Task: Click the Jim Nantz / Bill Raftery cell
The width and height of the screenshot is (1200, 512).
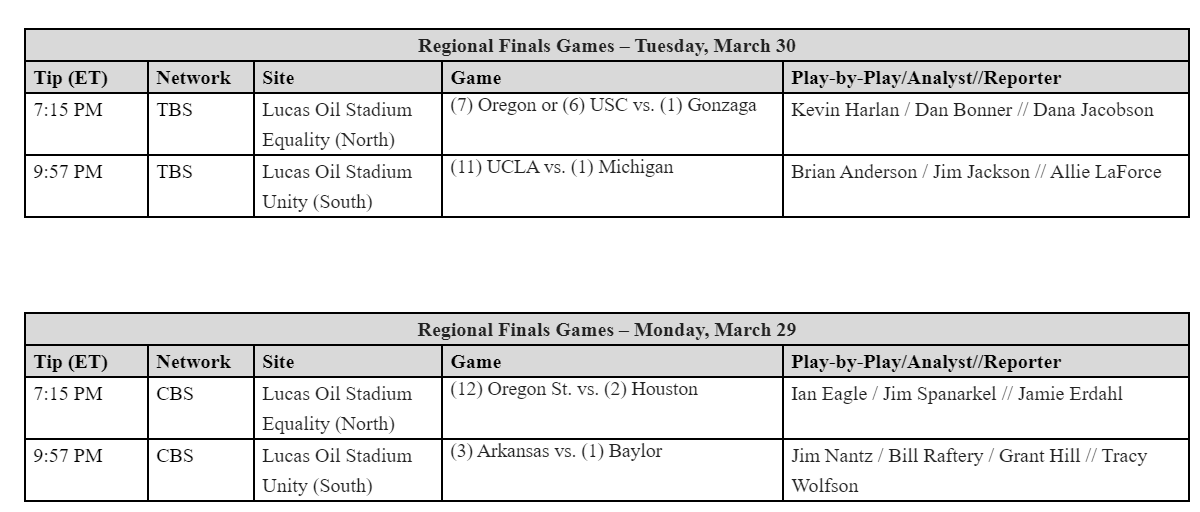Action: click(x=968, y=456)
